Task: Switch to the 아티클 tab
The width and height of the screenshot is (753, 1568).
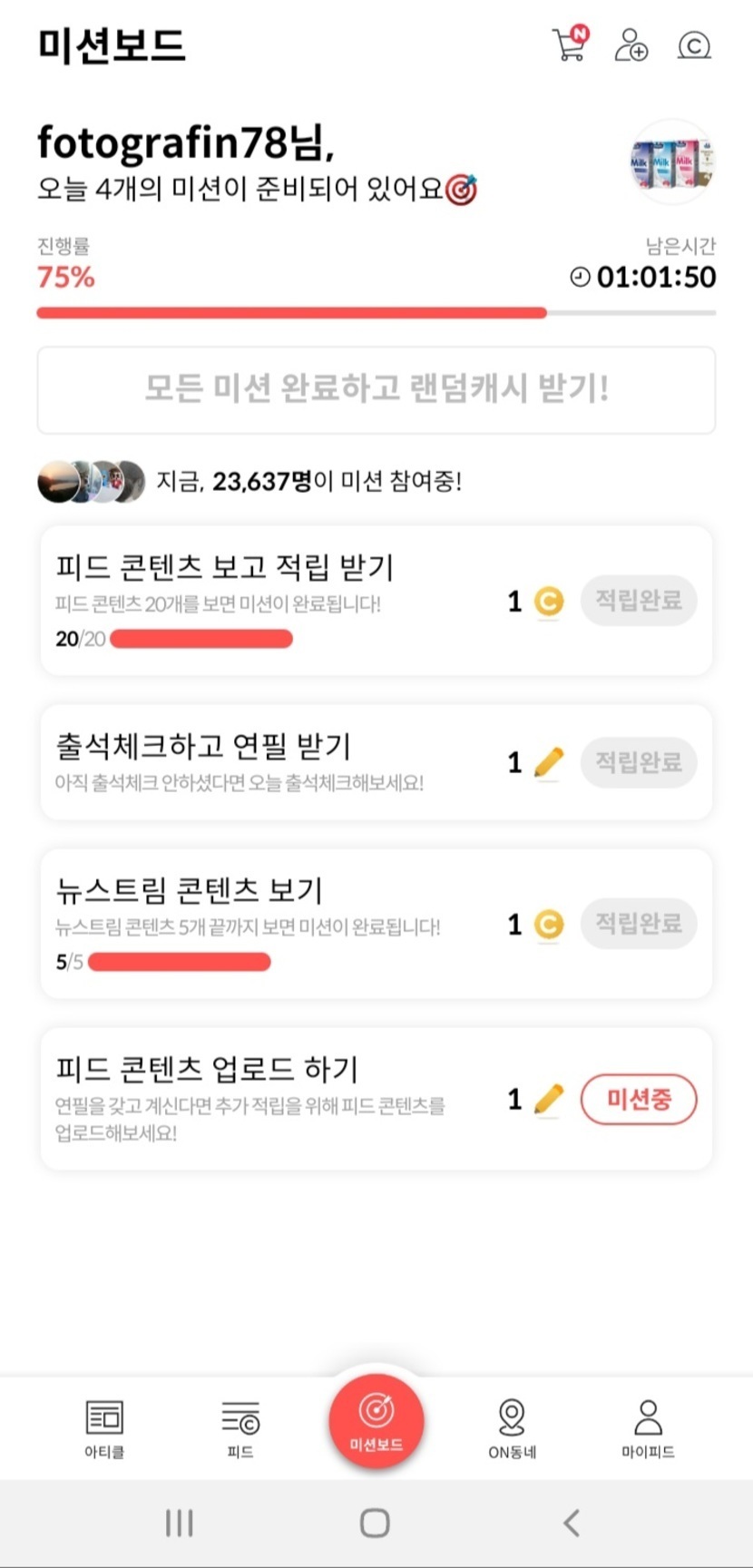Action: tap(104, 1427)
